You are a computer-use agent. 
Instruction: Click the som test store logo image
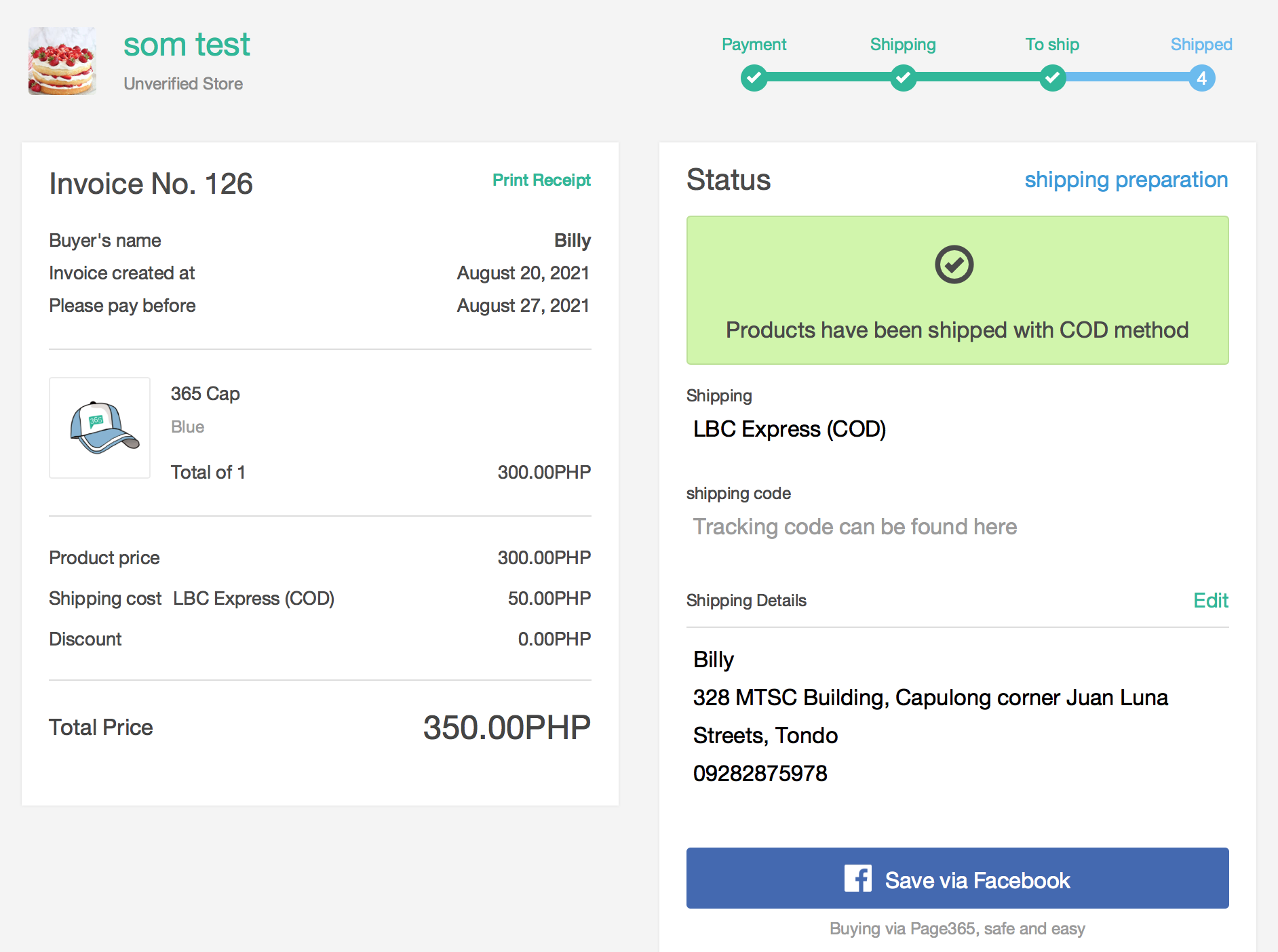tap(62, 61)
